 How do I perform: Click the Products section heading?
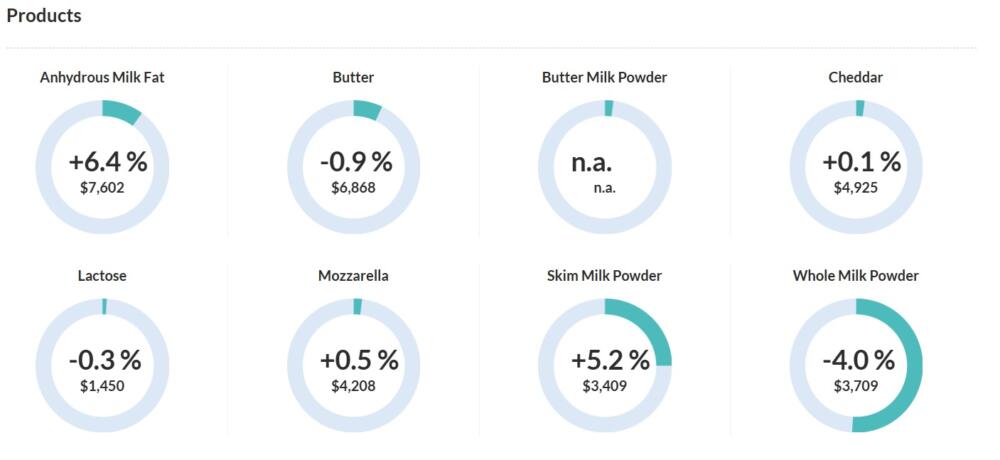pyautogui.click(x=44, y=16)
